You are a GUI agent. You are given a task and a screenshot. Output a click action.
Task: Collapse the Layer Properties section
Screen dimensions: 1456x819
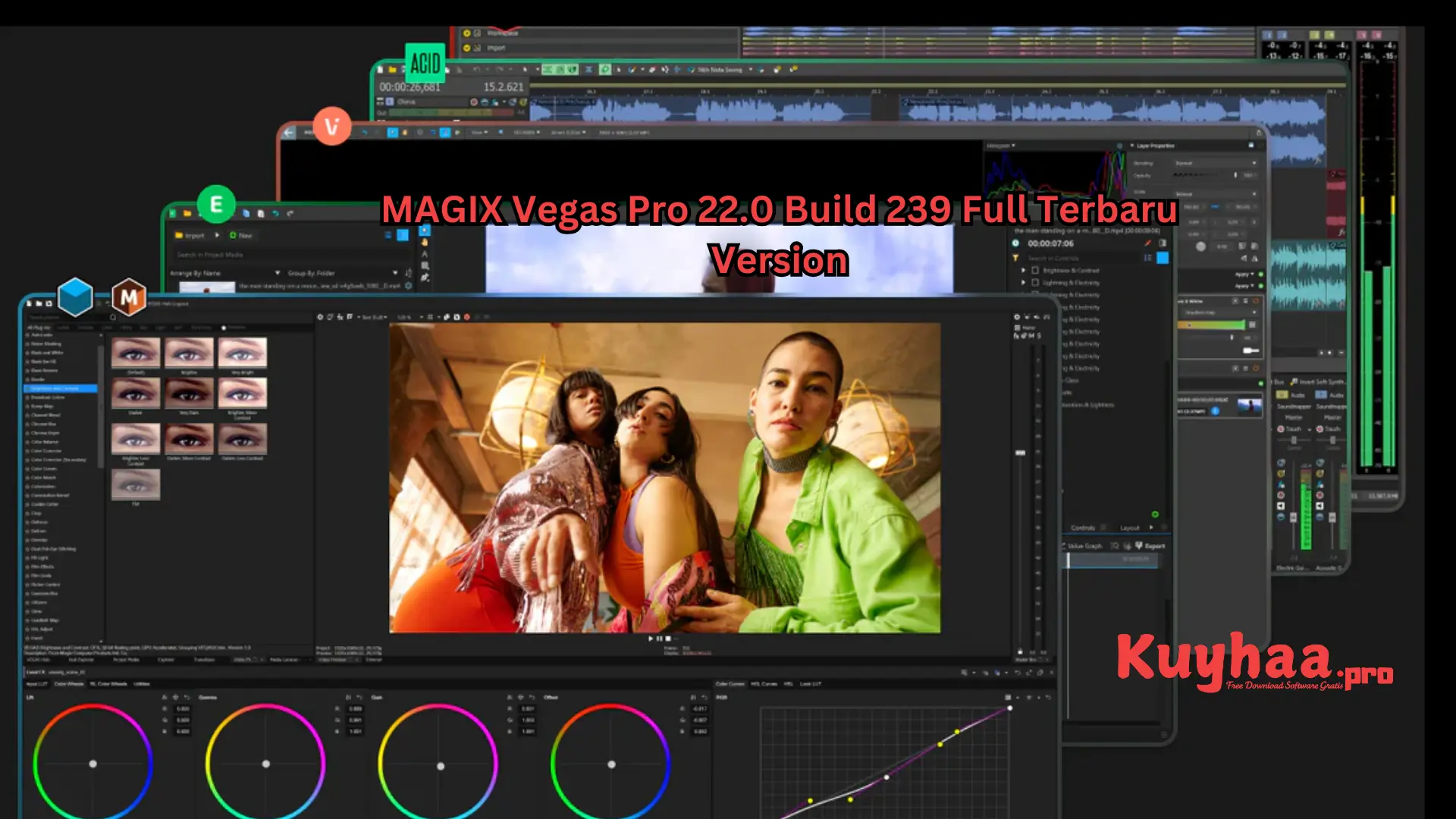[x=1132, y=146]
